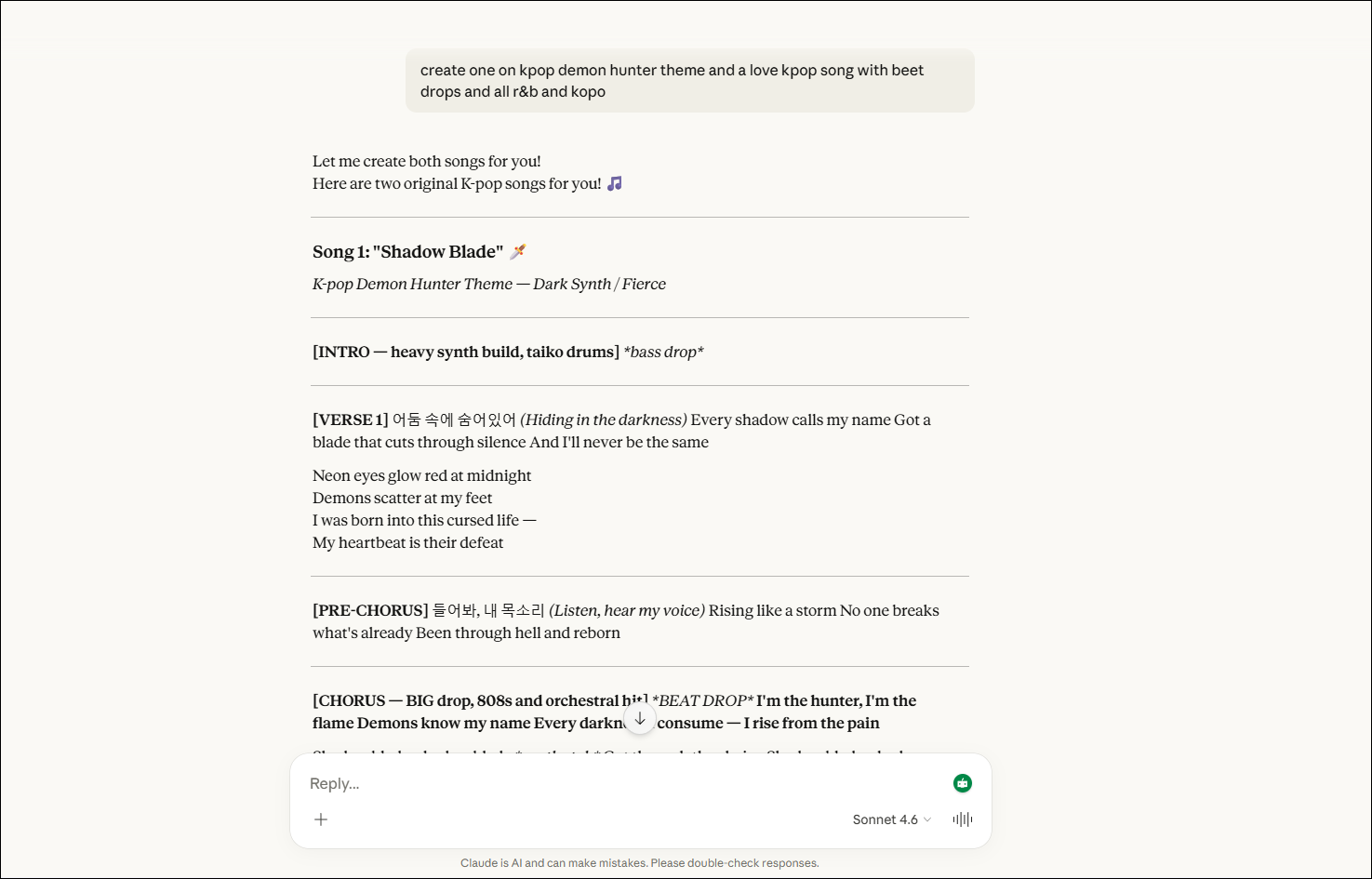Click the purple music note emoji

[615, 184]
